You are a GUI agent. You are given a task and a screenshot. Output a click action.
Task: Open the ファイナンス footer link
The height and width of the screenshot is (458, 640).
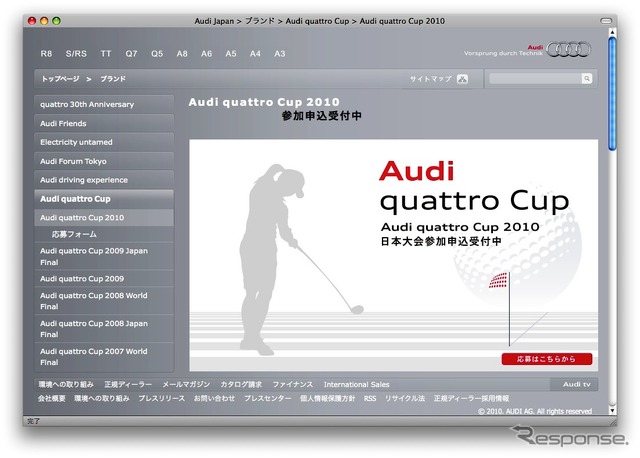[x=293, y=385]
